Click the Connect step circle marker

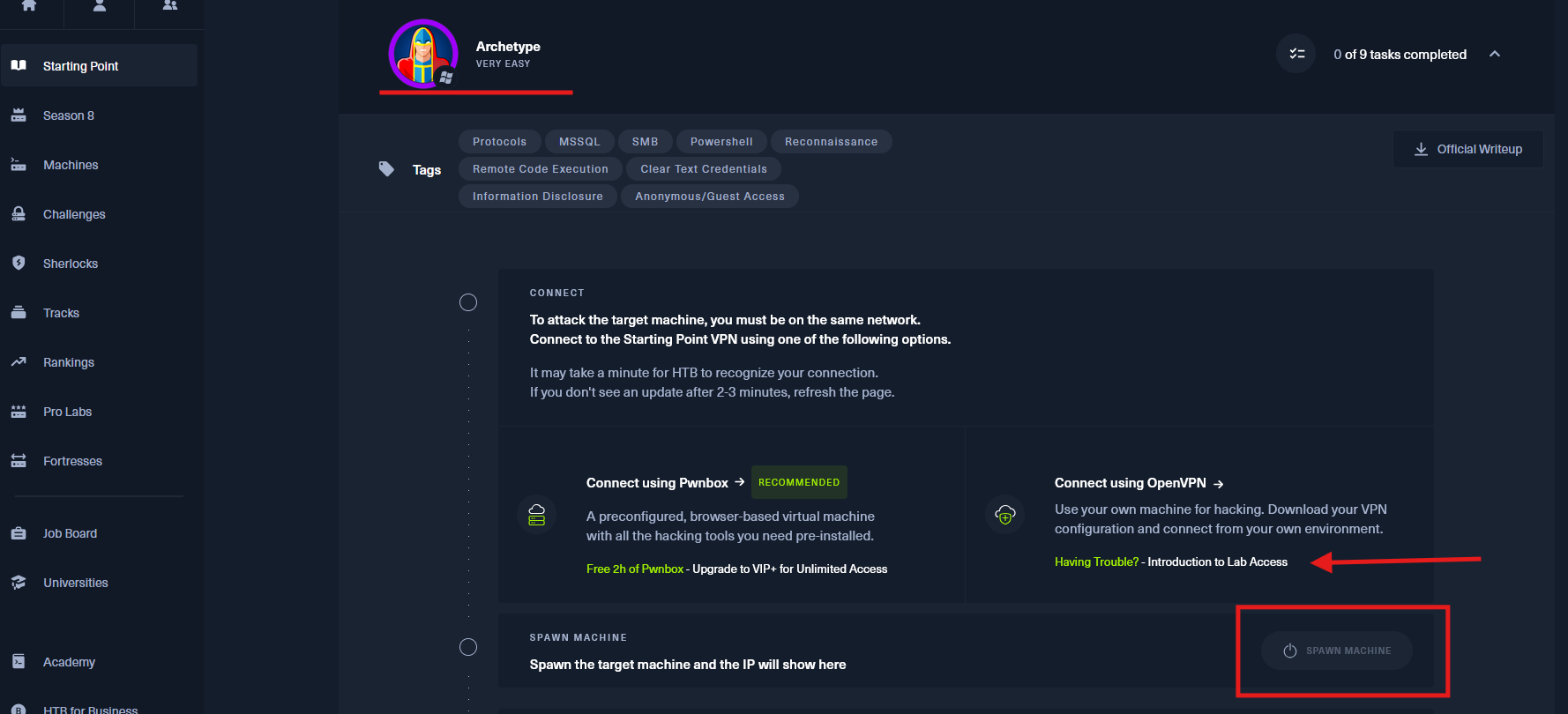[468, 302]
